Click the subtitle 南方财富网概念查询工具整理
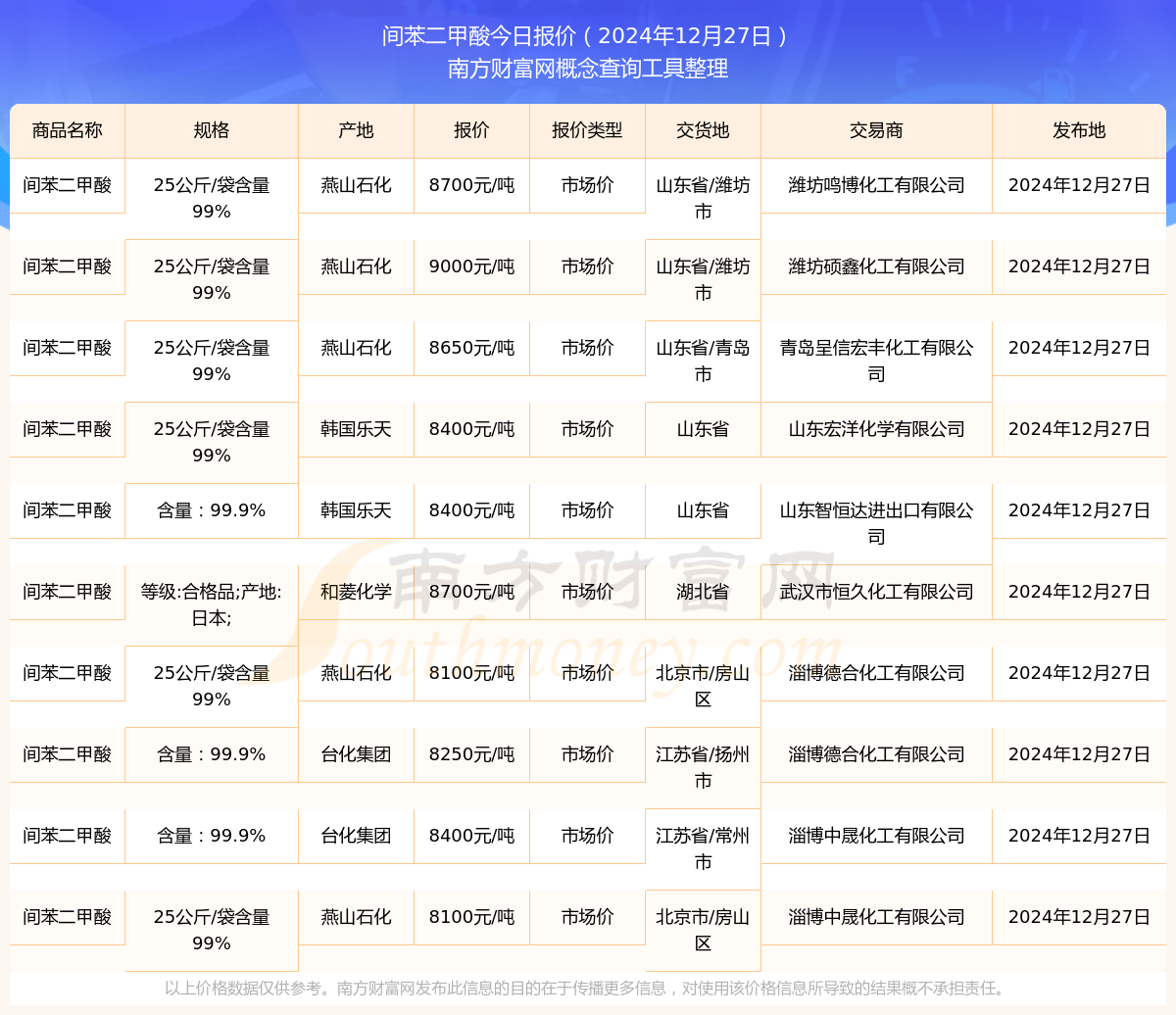This screenshot has width=1176, height=1015. pyautogui.click(x=588, y=69)
